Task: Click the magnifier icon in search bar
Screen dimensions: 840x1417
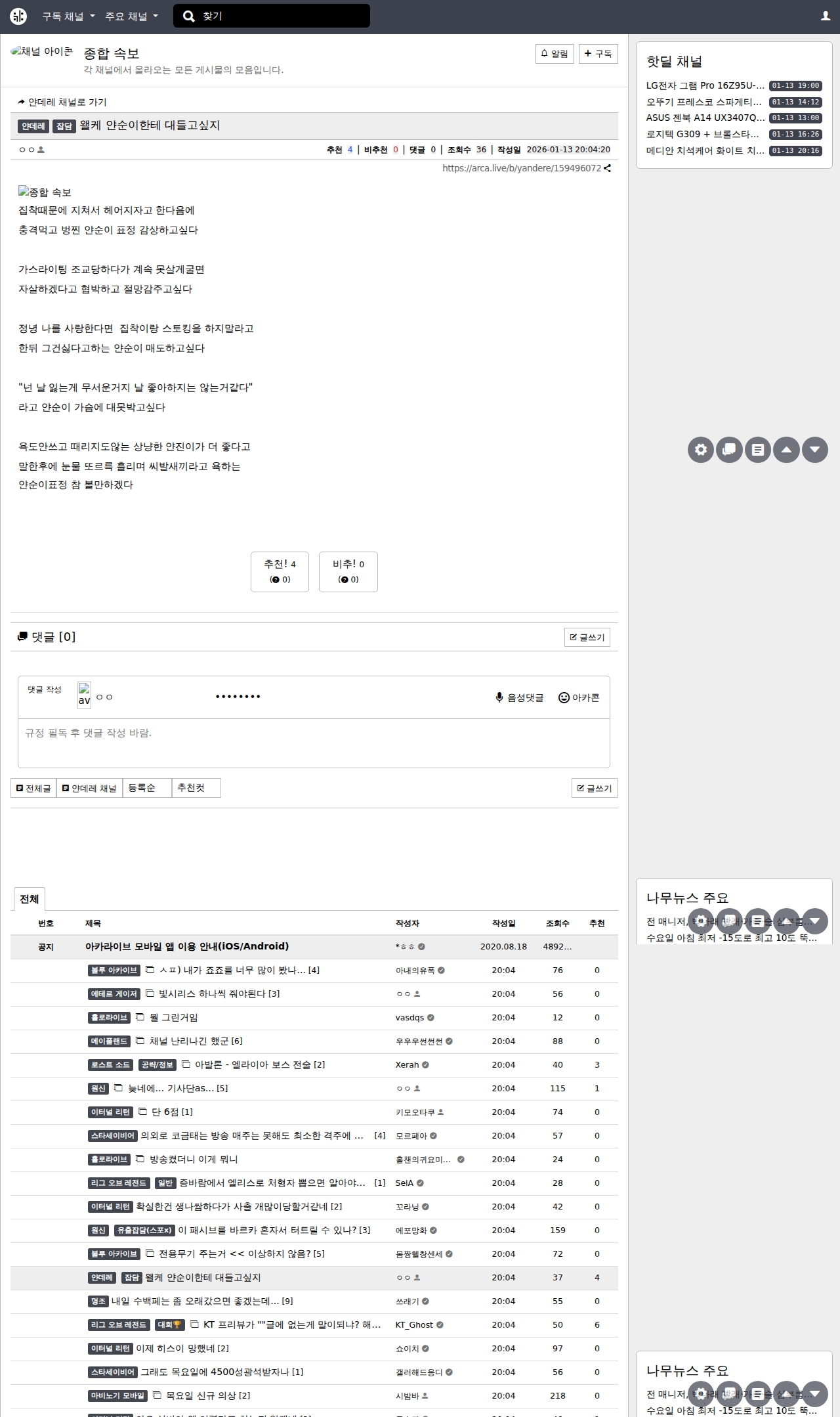Action: coord(189,16)
